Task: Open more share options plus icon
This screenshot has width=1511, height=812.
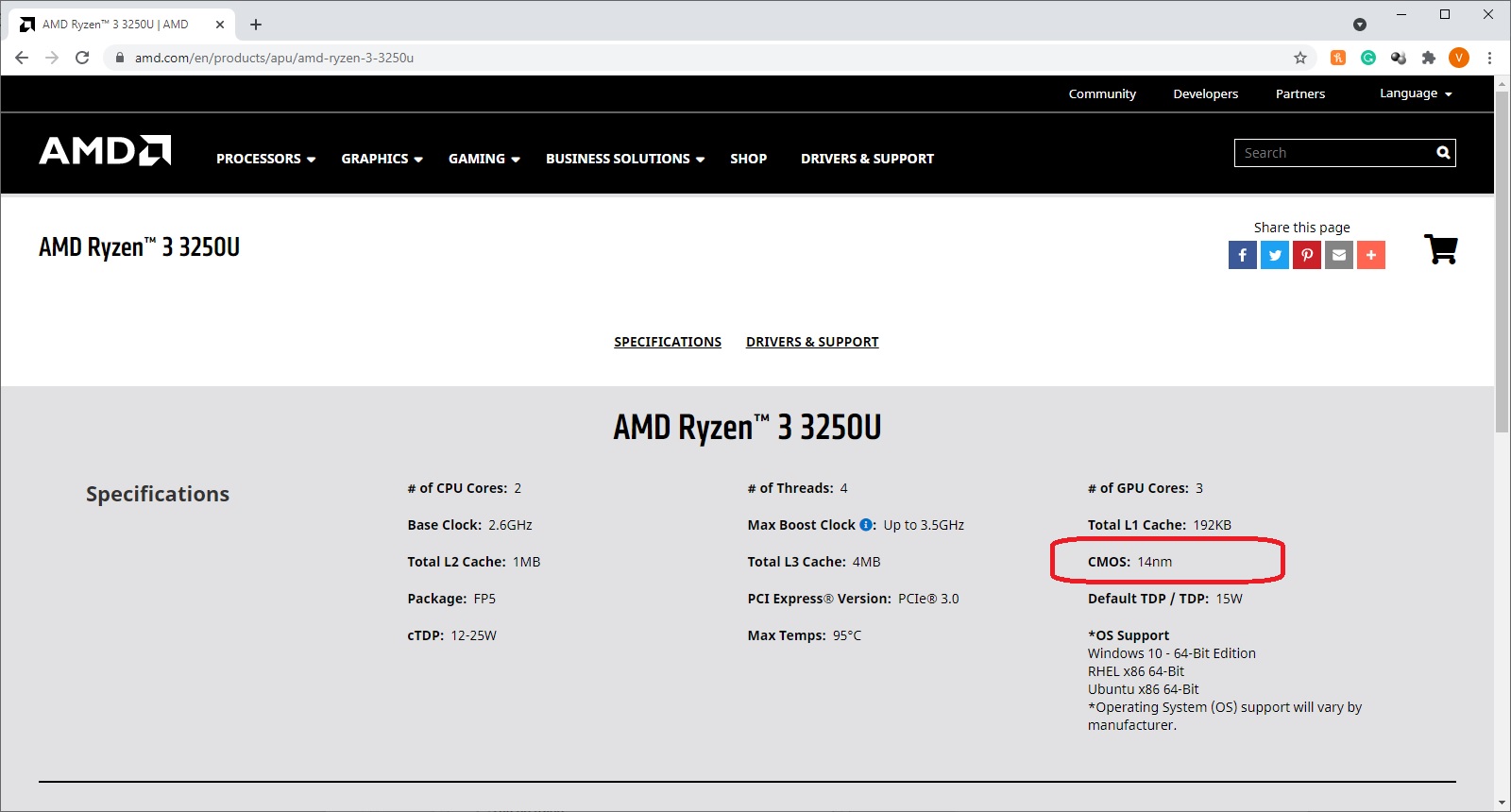Action: point(1371,255)
